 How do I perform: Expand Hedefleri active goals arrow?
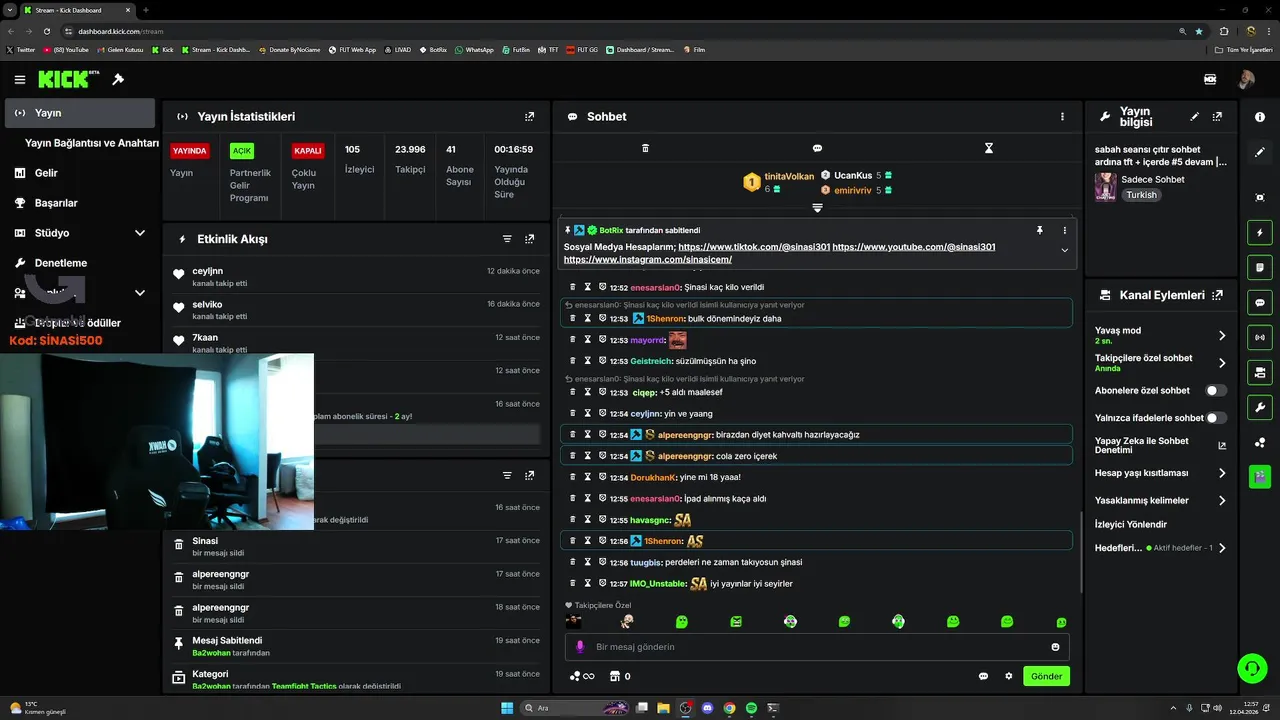coord(1222,548)
